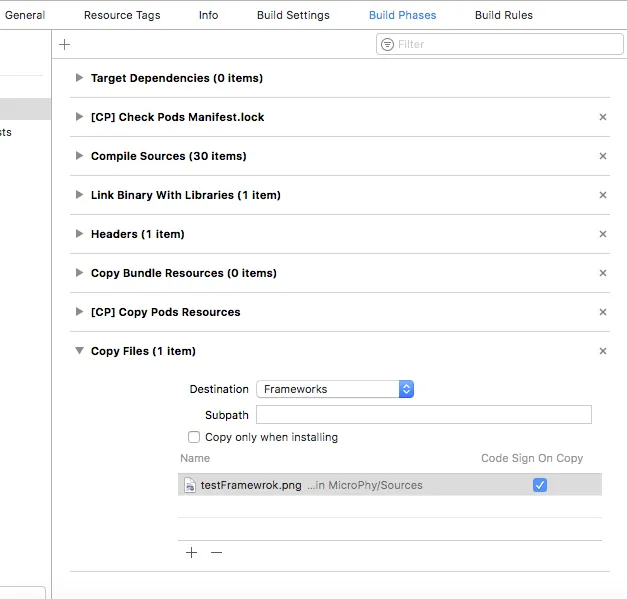Image resolution: width=627 pixels, height=599 pixels.
Task: Click the Name column header
Action: [x=195, y=458]
